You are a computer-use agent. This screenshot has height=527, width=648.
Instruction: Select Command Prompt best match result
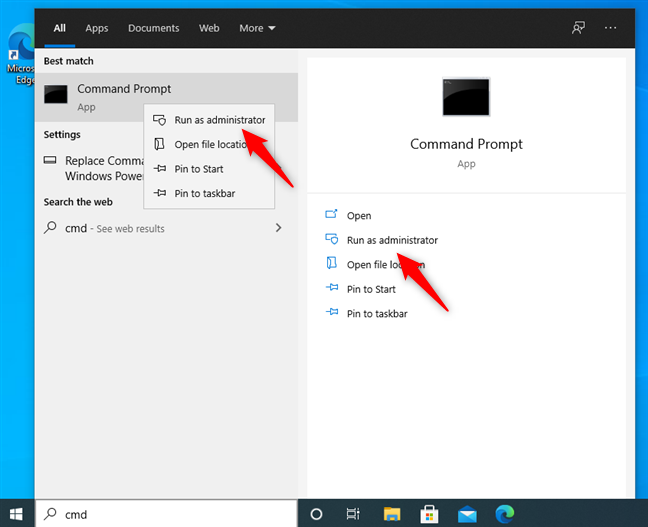tap(166, 98)
